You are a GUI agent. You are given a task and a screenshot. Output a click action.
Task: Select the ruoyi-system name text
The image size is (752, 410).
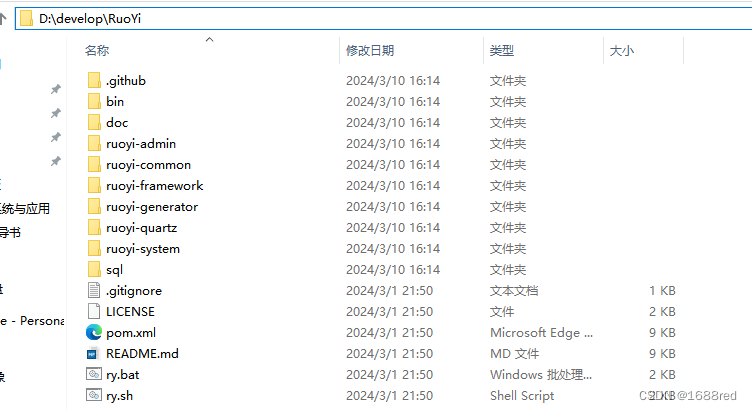coord(143,249)
